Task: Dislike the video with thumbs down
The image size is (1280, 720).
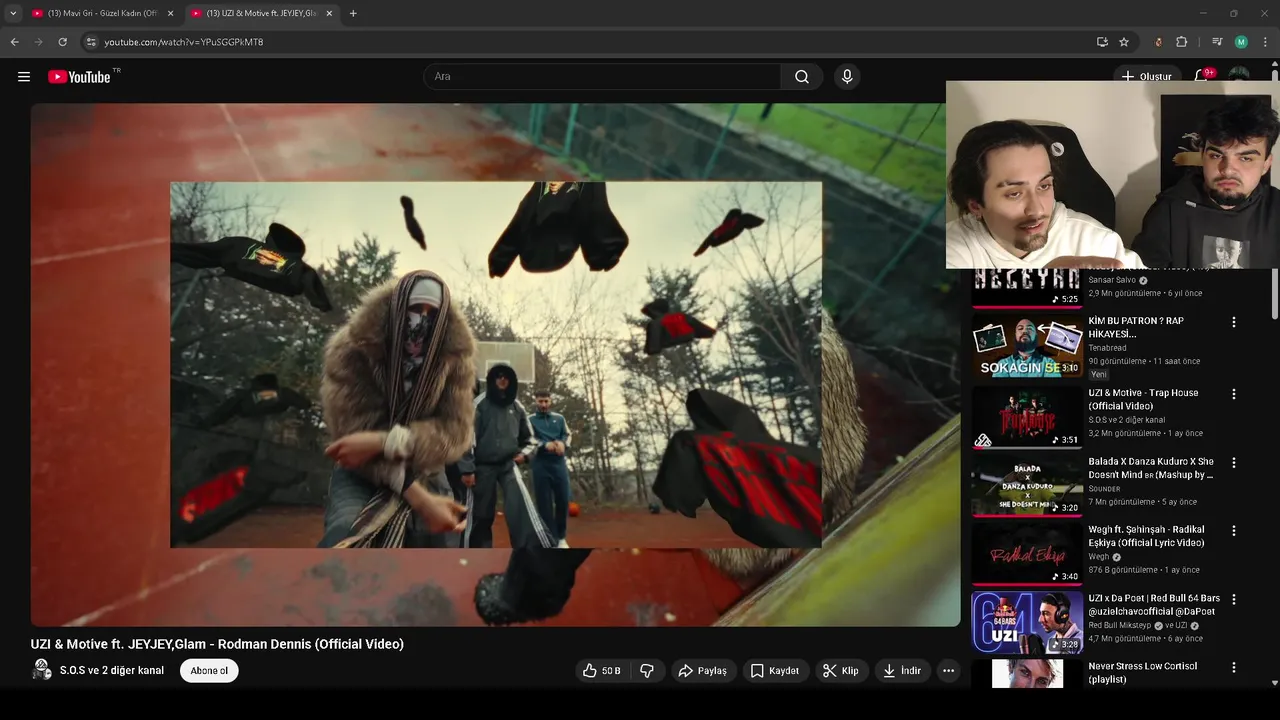Action: coord(647,671)
